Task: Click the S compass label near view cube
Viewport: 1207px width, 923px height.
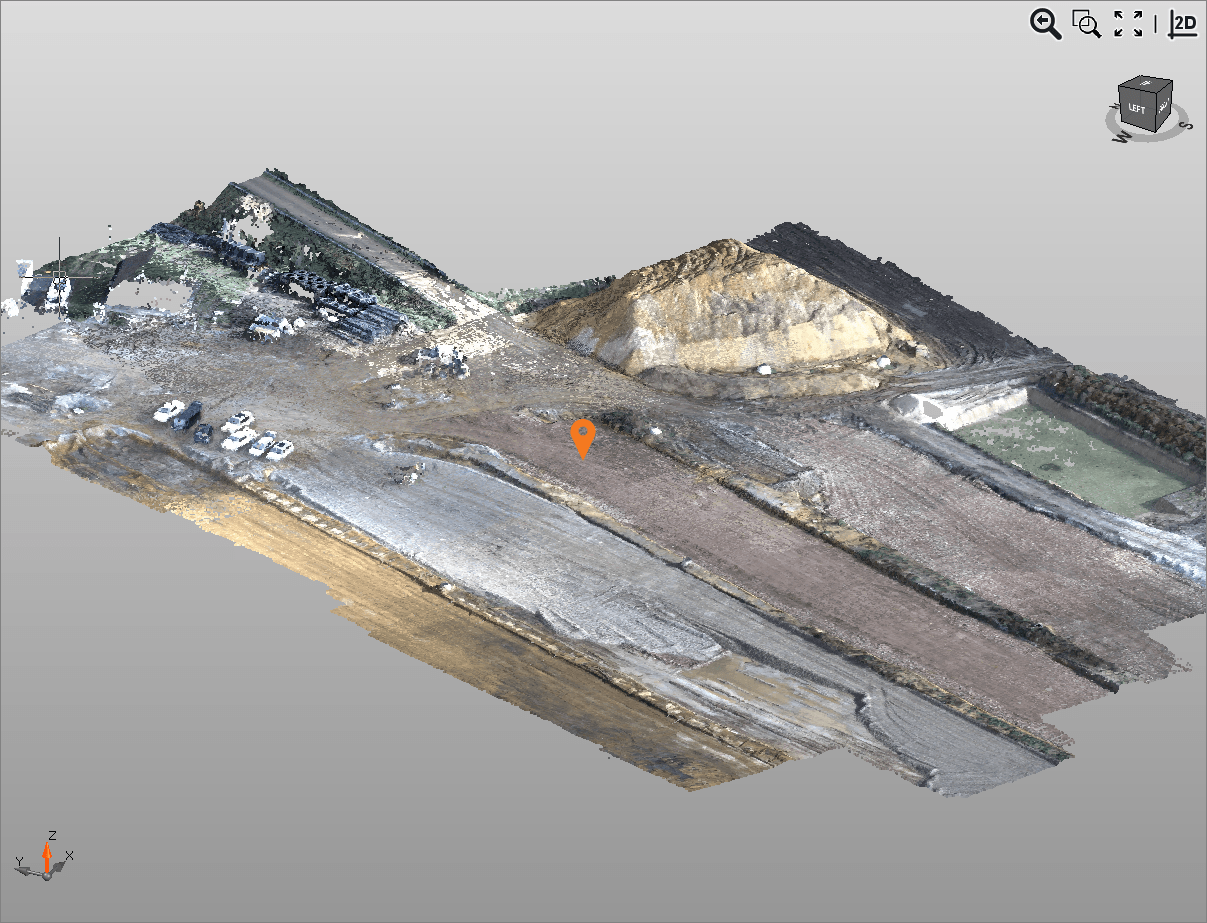Action: click(1186, 125)
